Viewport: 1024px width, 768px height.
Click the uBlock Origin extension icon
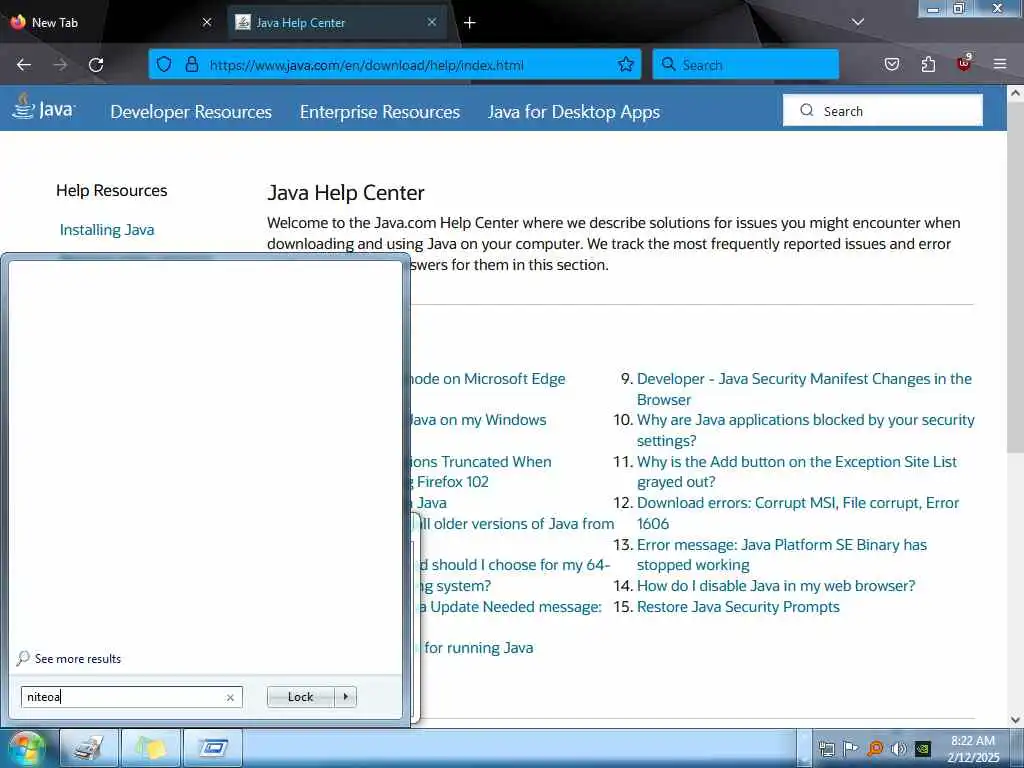point(964,63)
